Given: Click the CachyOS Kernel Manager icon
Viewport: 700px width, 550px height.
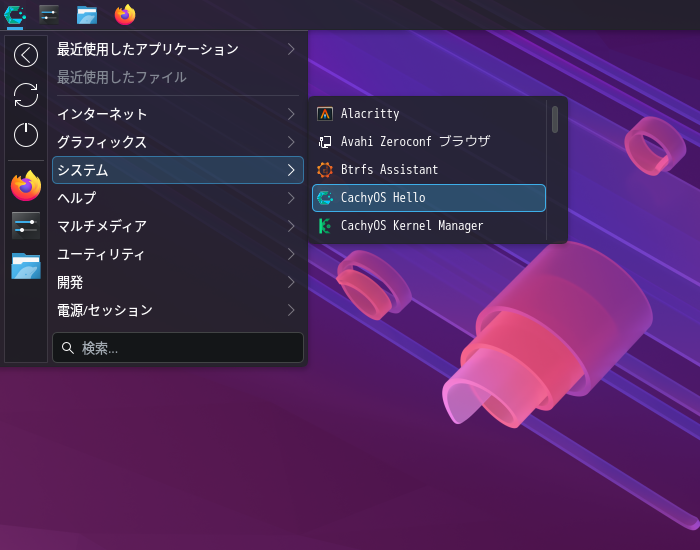Looking at the screenshot, I should pos(325,226).
